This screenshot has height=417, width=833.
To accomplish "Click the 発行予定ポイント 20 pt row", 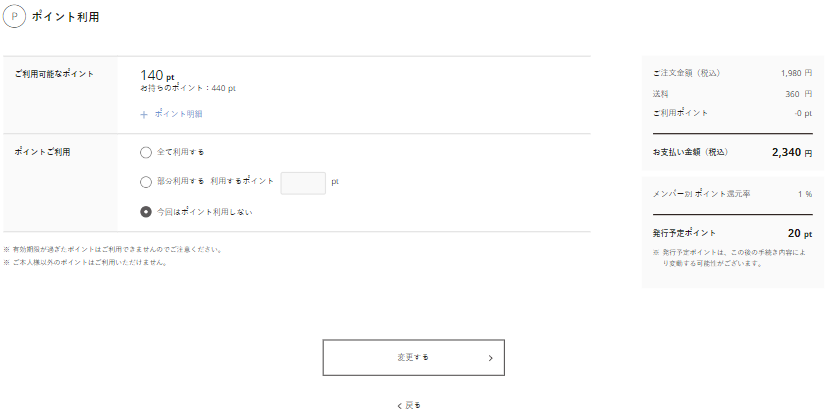I will coord(732,233).
